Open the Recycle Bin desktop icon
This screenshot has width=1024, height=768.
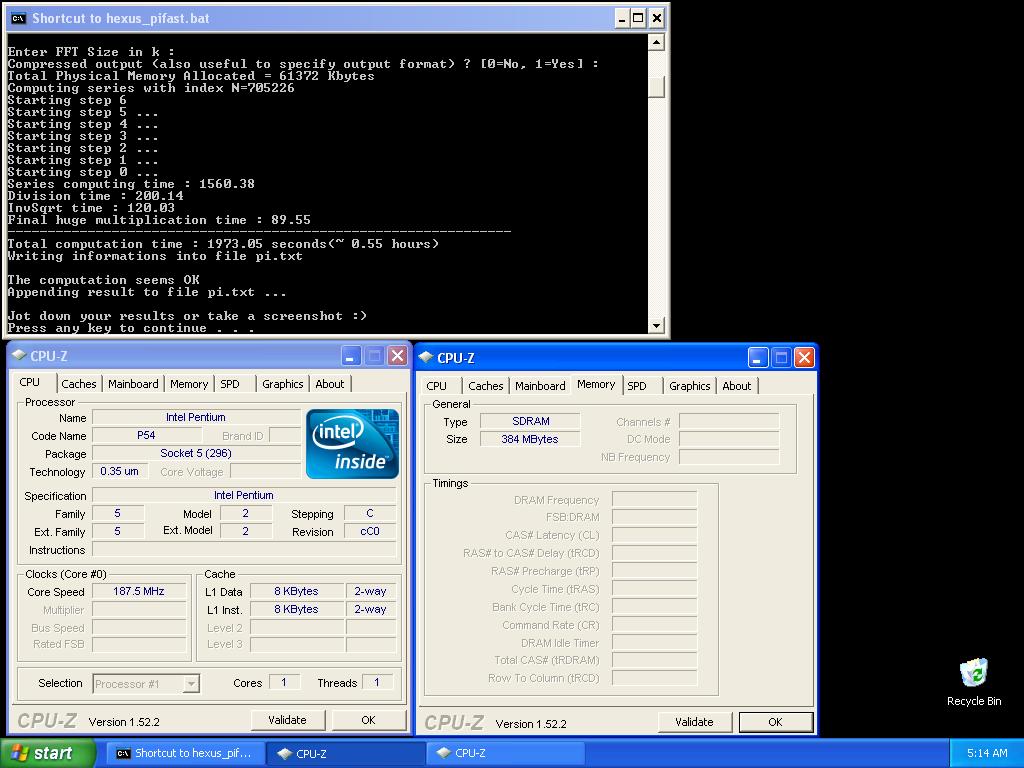point(974,682)
